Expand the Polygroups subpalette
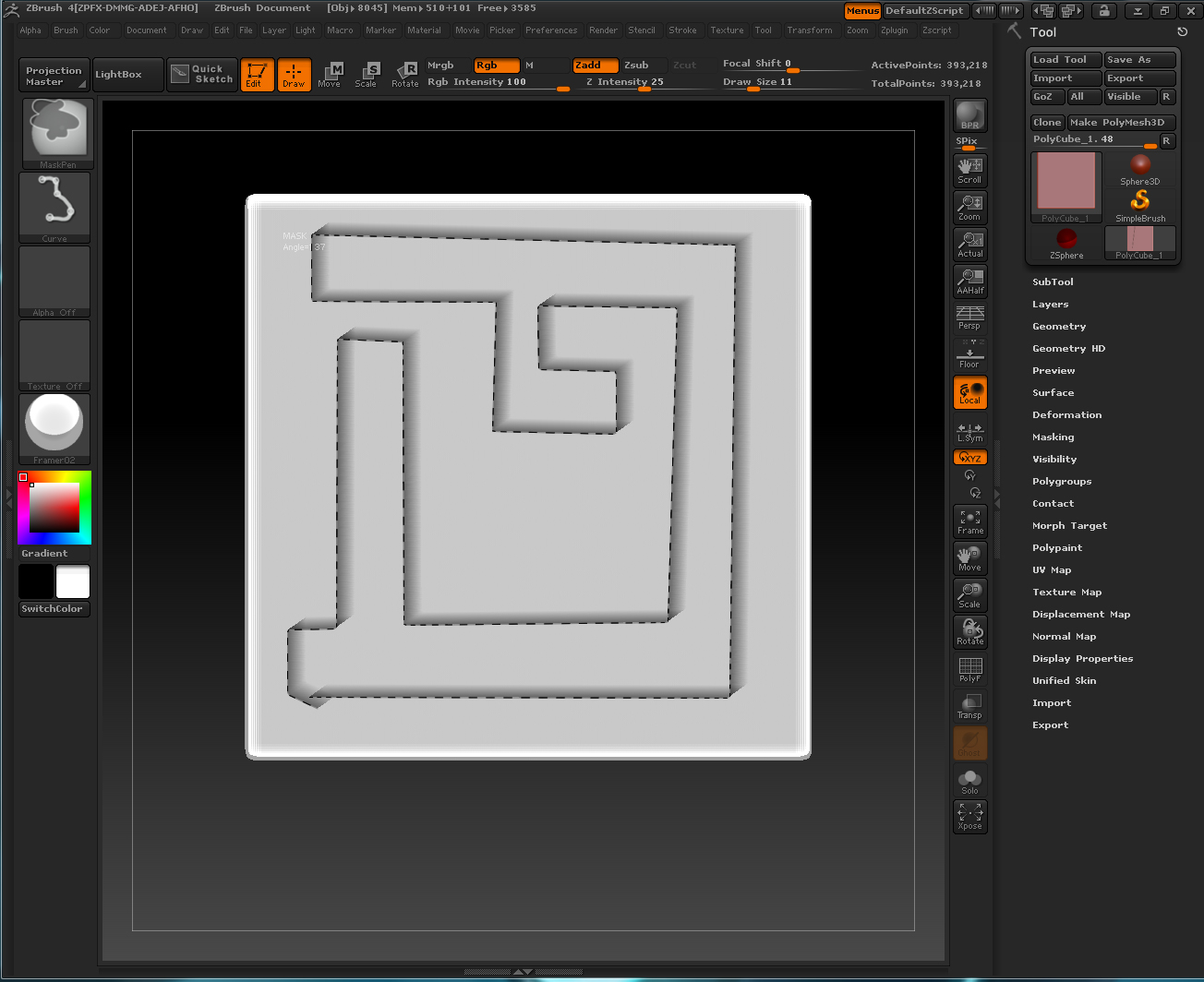Image resolution: width=1204 pixels, height=982 pixels. coord(1062,482)
